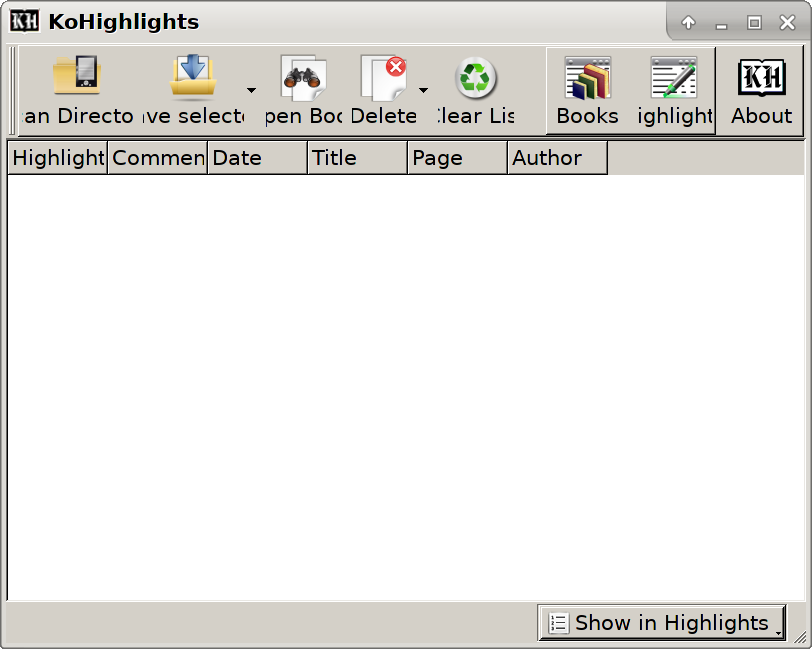Click the Delete document icon
812x649 pixels.
[383, 78]
